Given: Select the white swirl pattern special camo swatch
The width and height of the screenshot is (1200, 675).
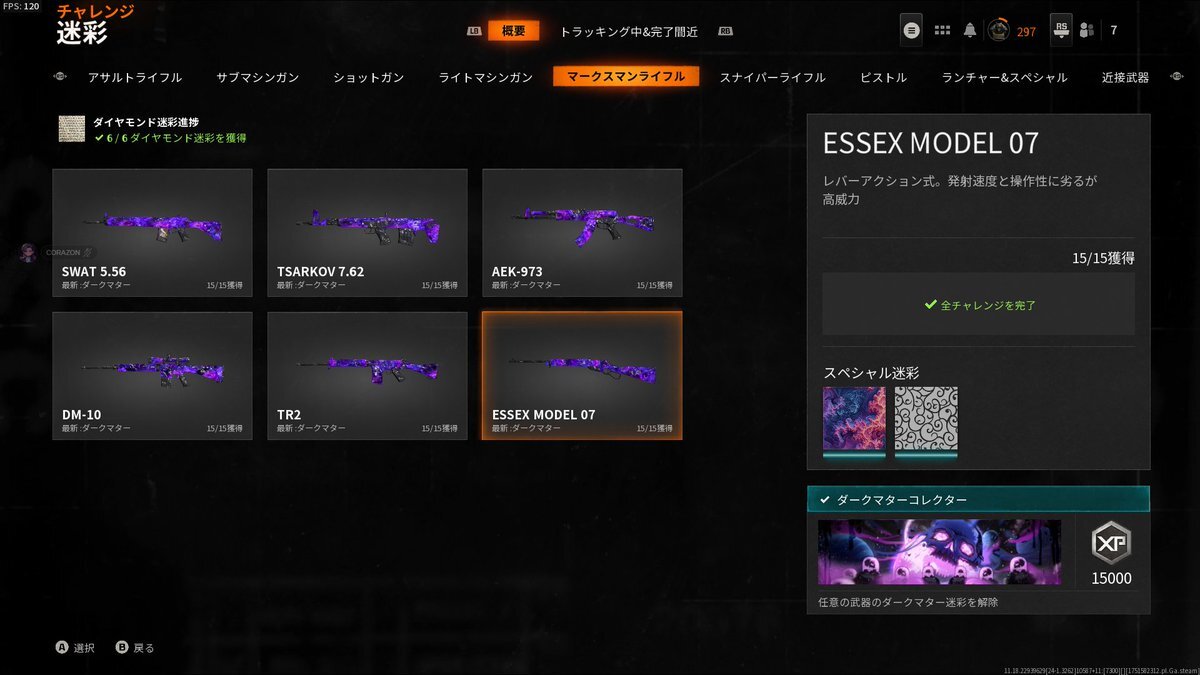Looking at the screenshot, I should click(926, 422).
